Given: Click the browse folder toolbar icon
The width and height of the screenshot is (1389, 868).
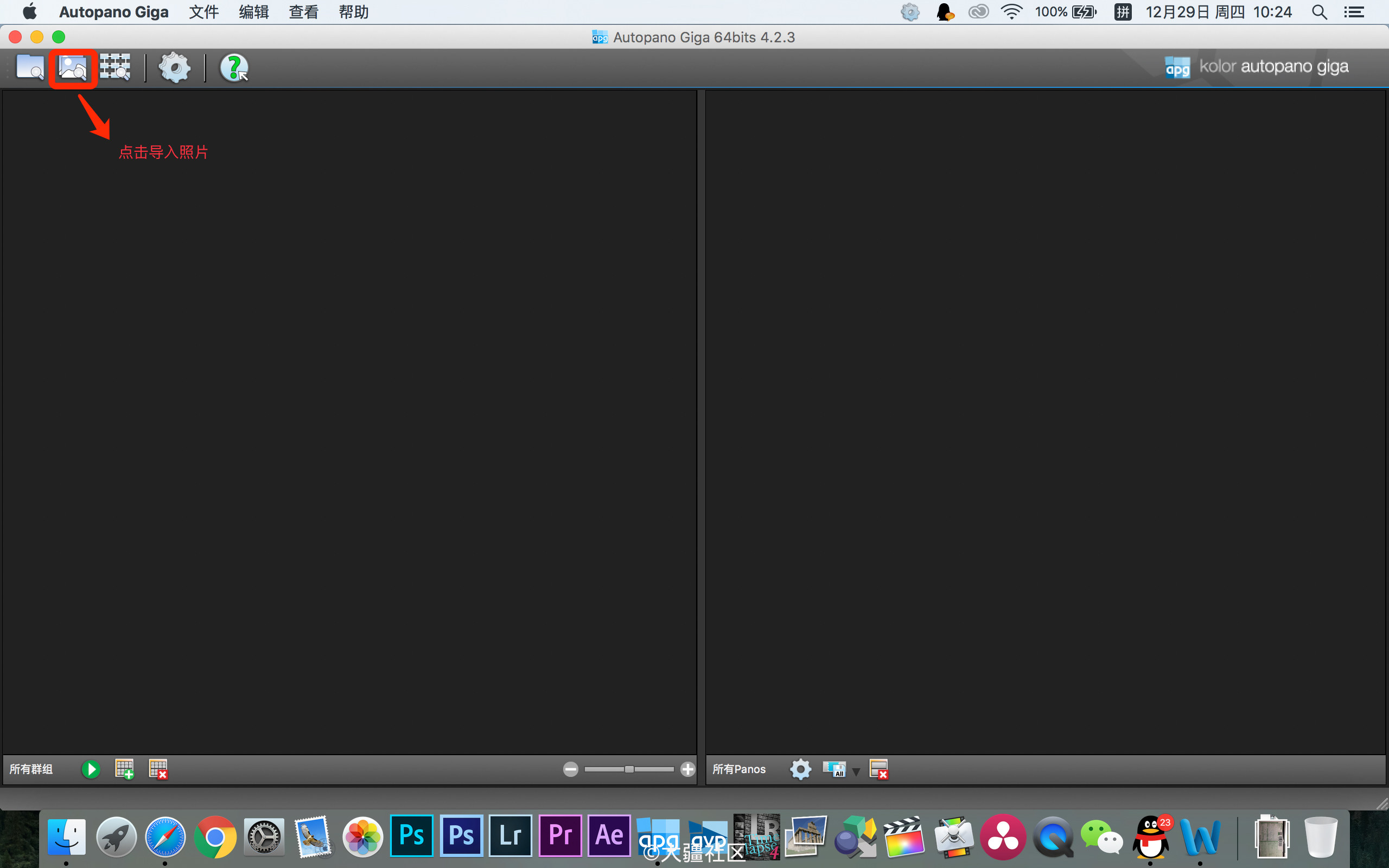Looking at the screenshot, I should pyautogui.click(x=30, y=67).
